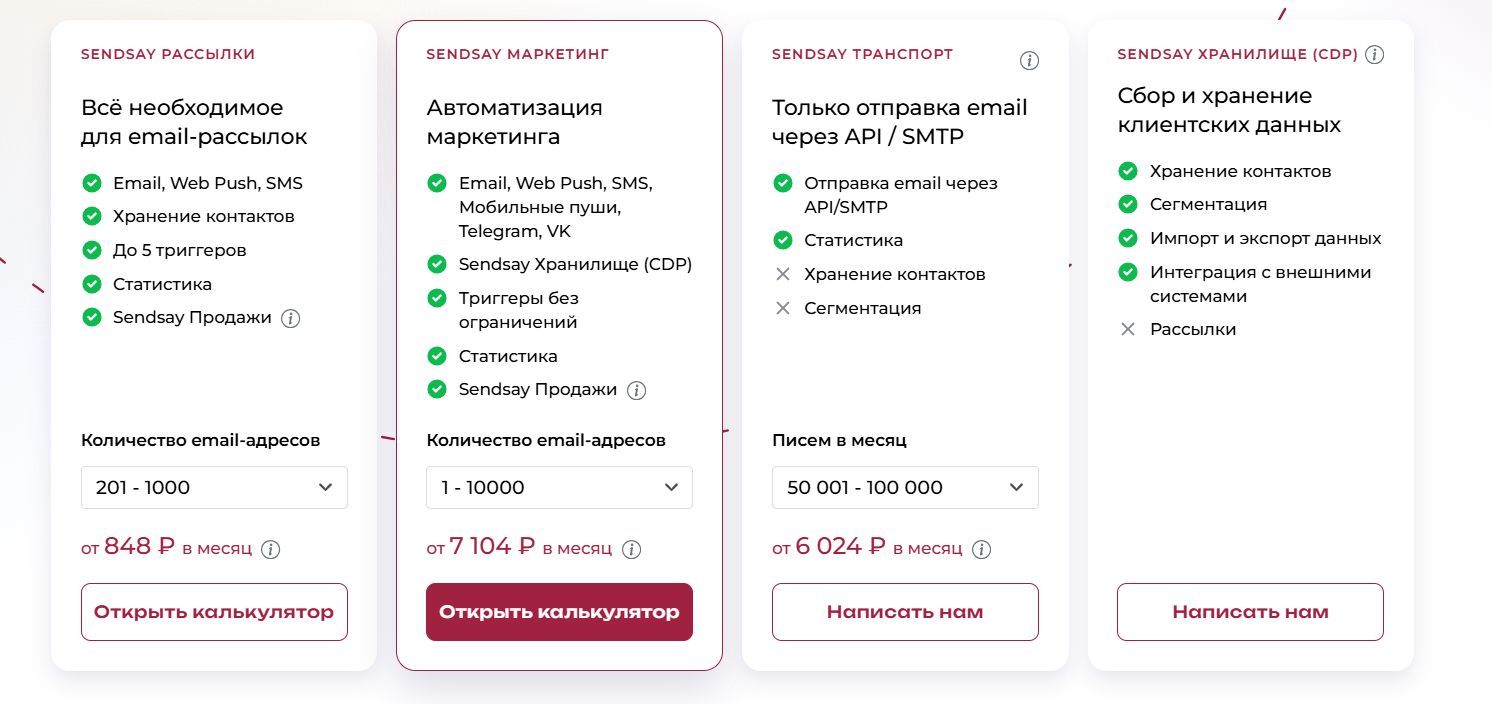Click the info icon next to Sendsay Продажи in Маркетинг plan
1492x704 pixels.
point(636,391)
